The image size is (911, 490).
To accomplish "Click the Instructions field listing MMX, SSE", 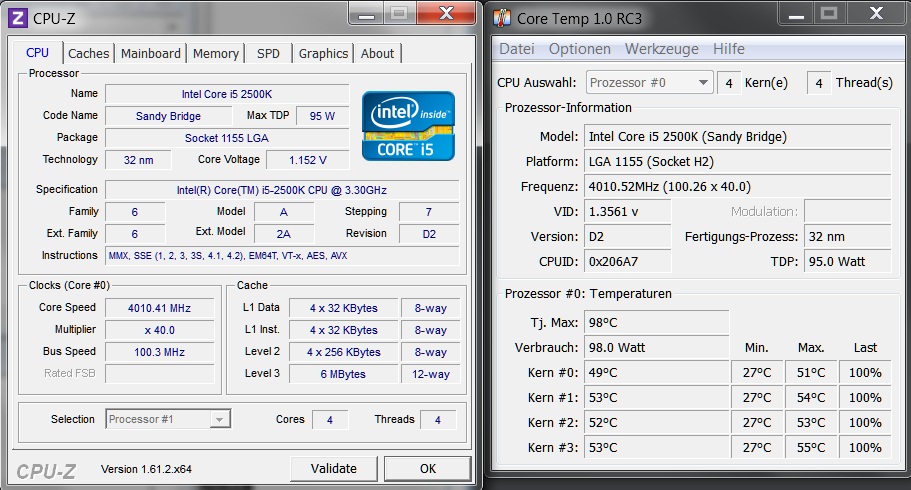I will click(281, 256).
